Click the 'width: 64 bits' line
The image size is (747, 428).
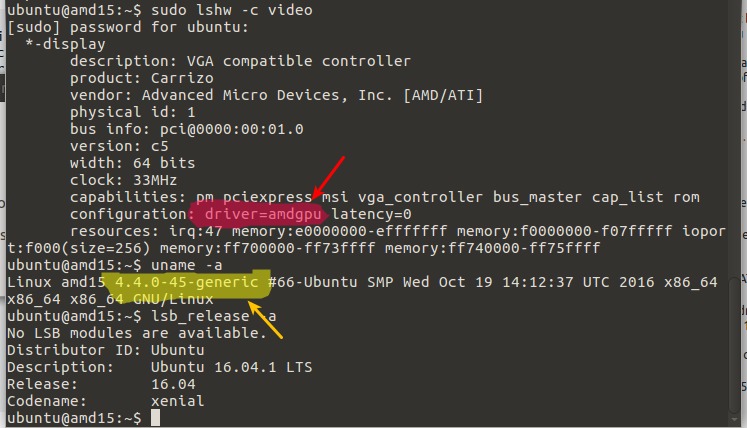click(132, 163)
